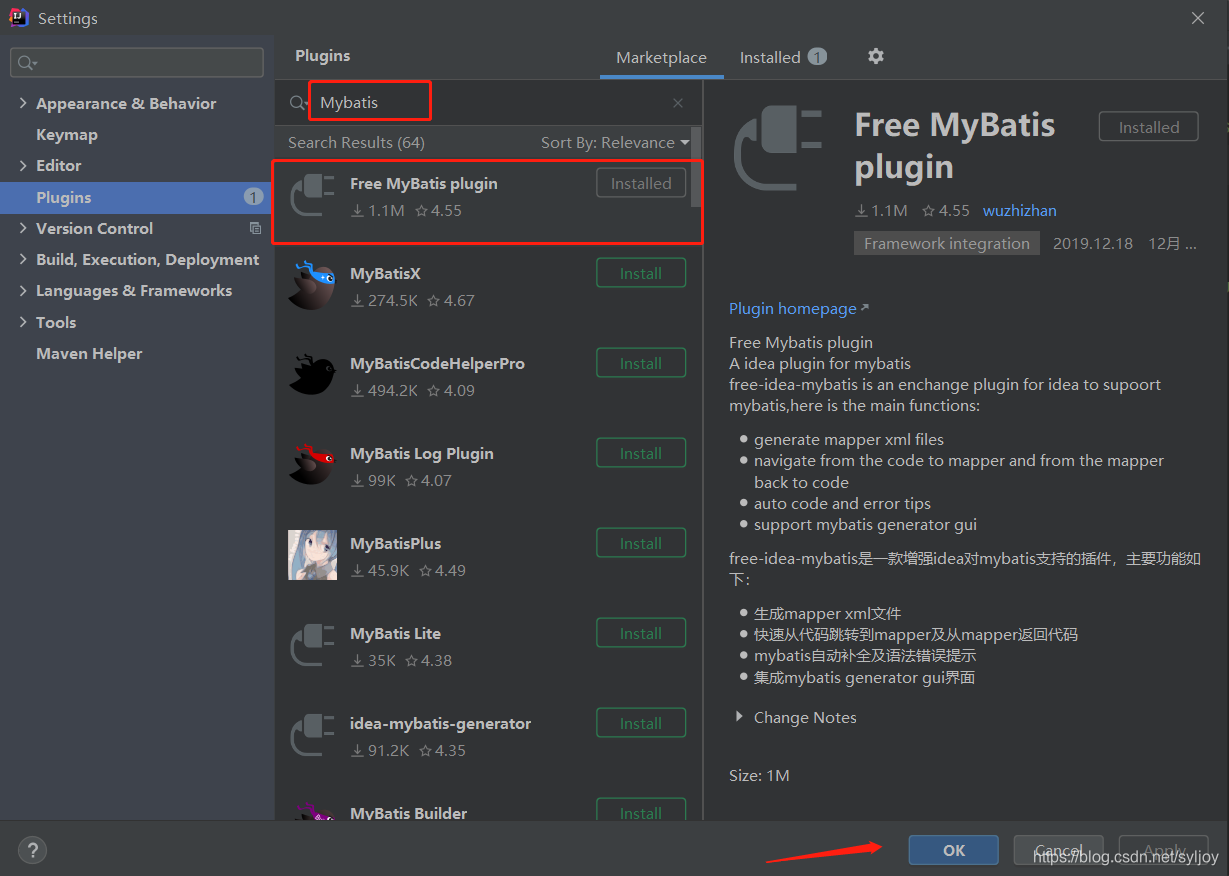1229x876 pixels.
Task: Expand Appearance & Behavior settings
Action: click(23, 103)
